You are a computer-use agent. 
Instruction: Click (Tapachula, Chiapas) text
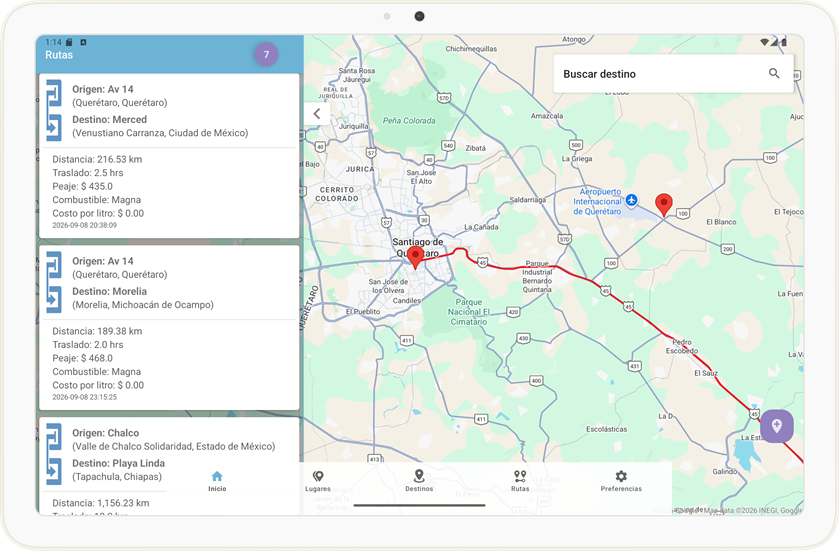pos(117,477)
